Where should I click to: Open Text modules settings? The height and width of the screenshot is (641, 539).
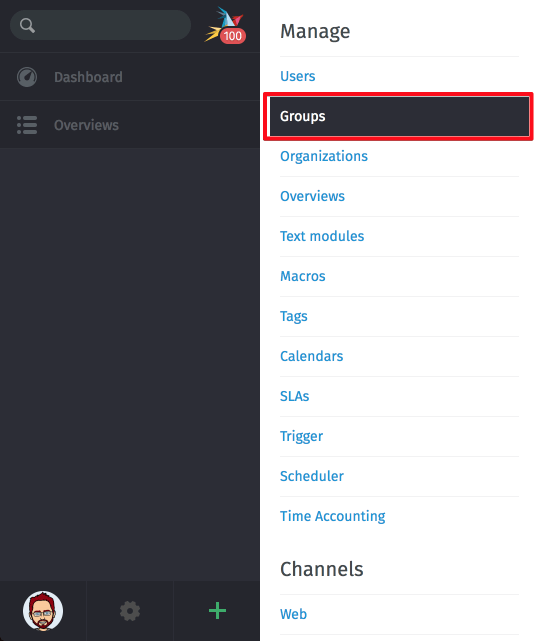(x=322, y=236)
